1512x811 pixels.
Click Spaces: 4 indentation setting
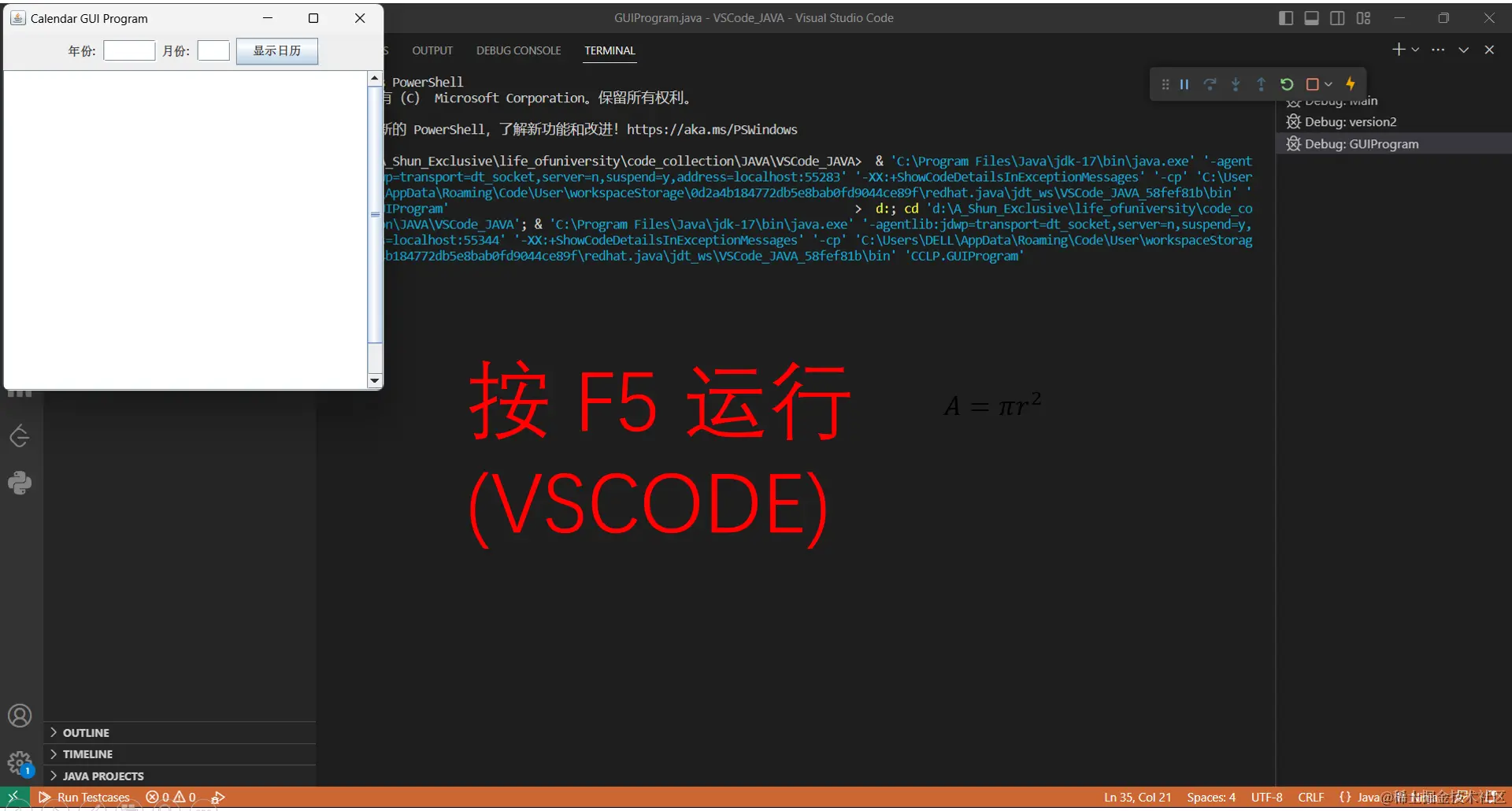(x=1211, y=797)
